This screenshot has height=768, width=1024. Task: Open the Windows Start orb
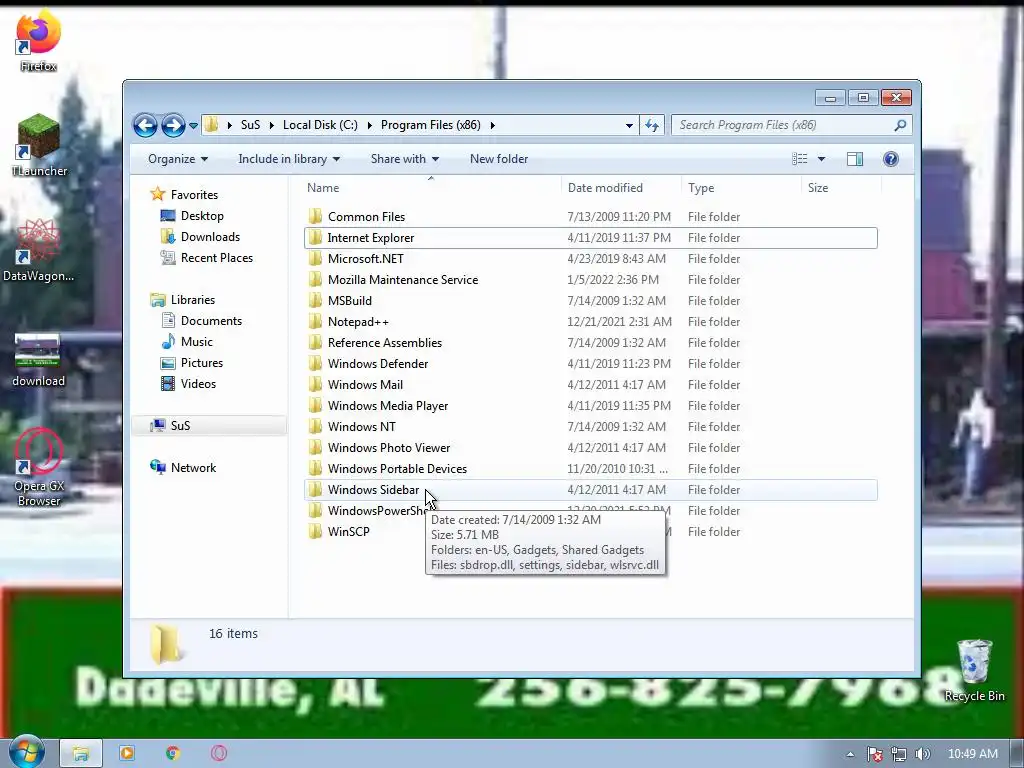click(x=26, y=751)
